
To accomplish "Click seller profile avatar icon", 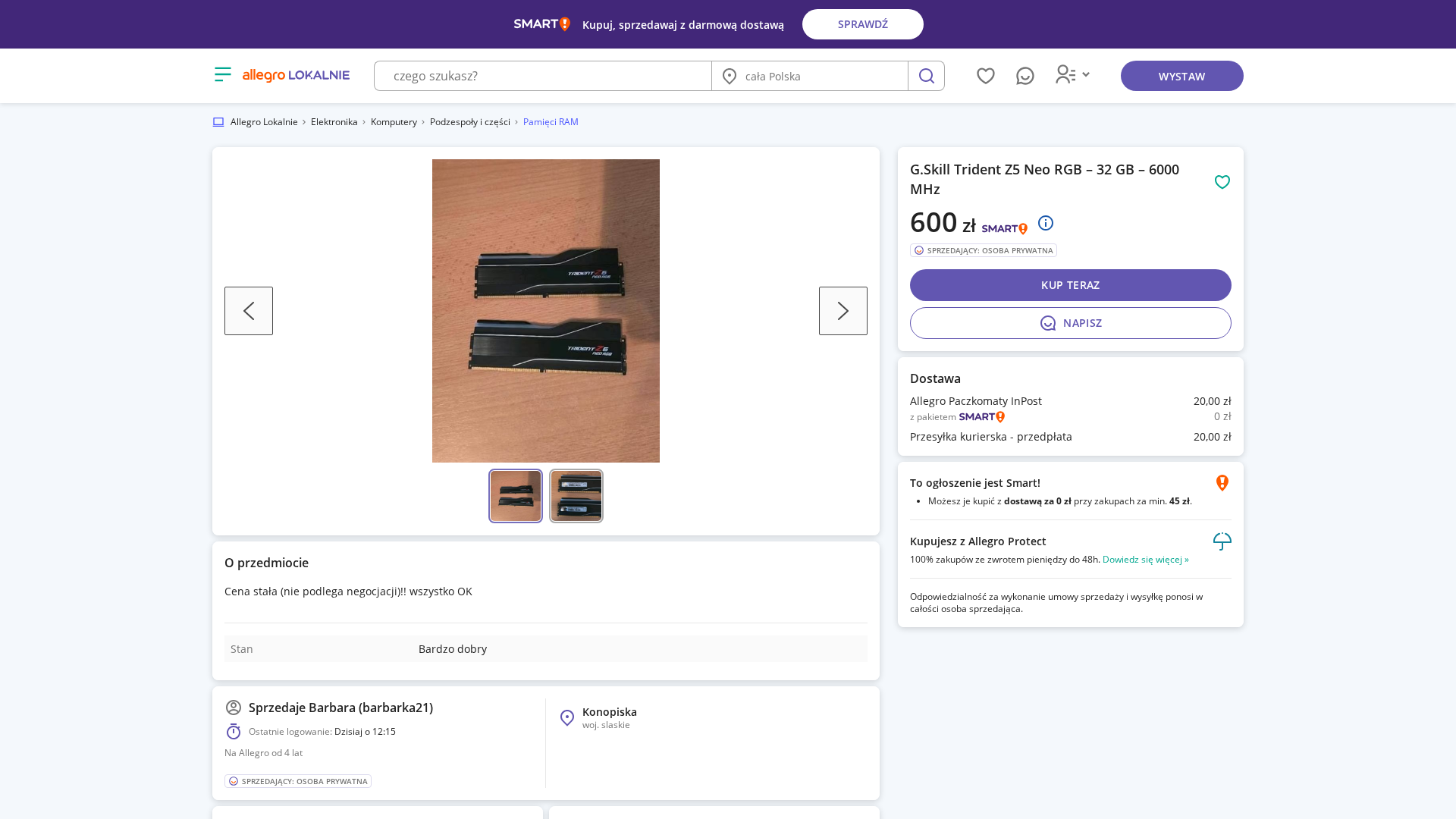I will point(234,708).
